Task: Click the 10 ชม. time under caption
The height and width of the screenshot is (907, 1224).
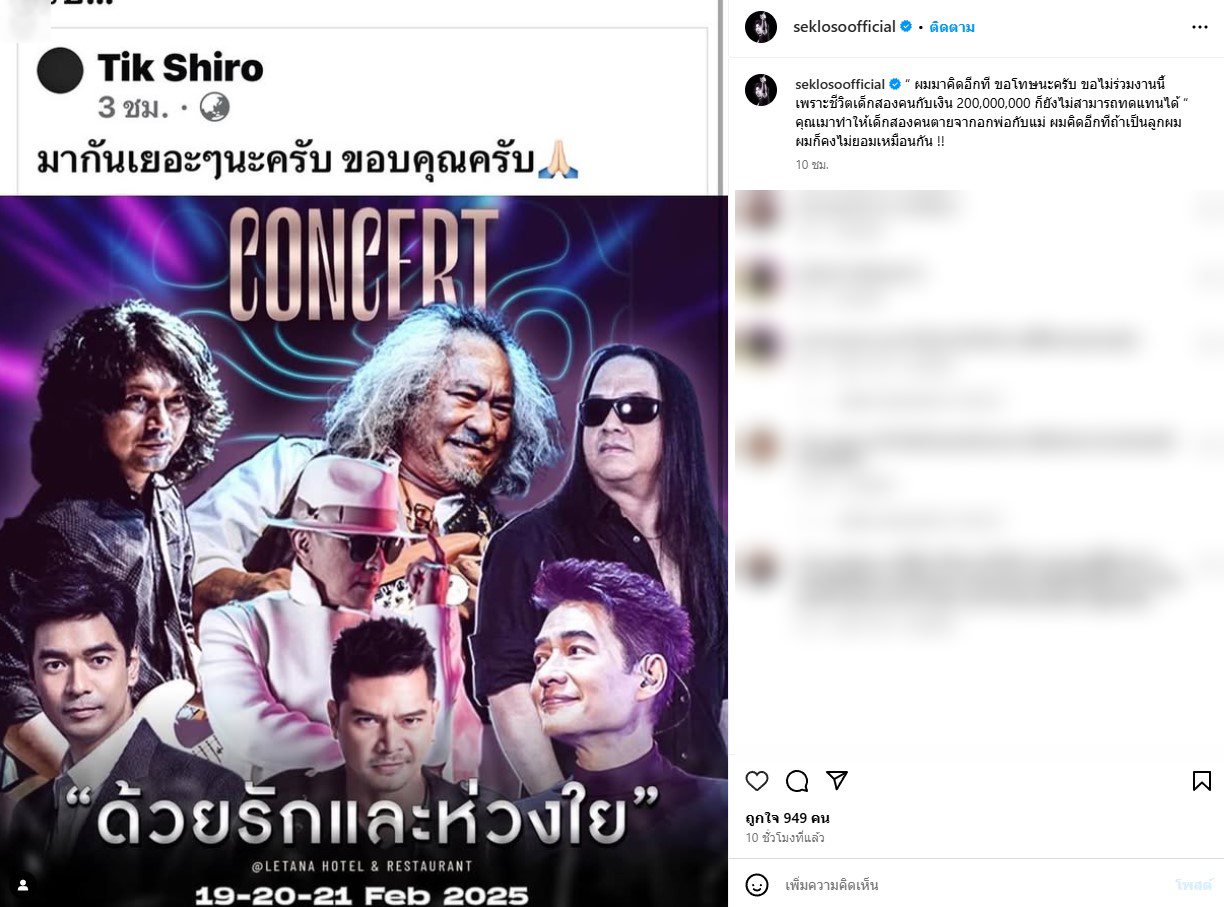Action: pyautogui.click(x=812, y=164)
